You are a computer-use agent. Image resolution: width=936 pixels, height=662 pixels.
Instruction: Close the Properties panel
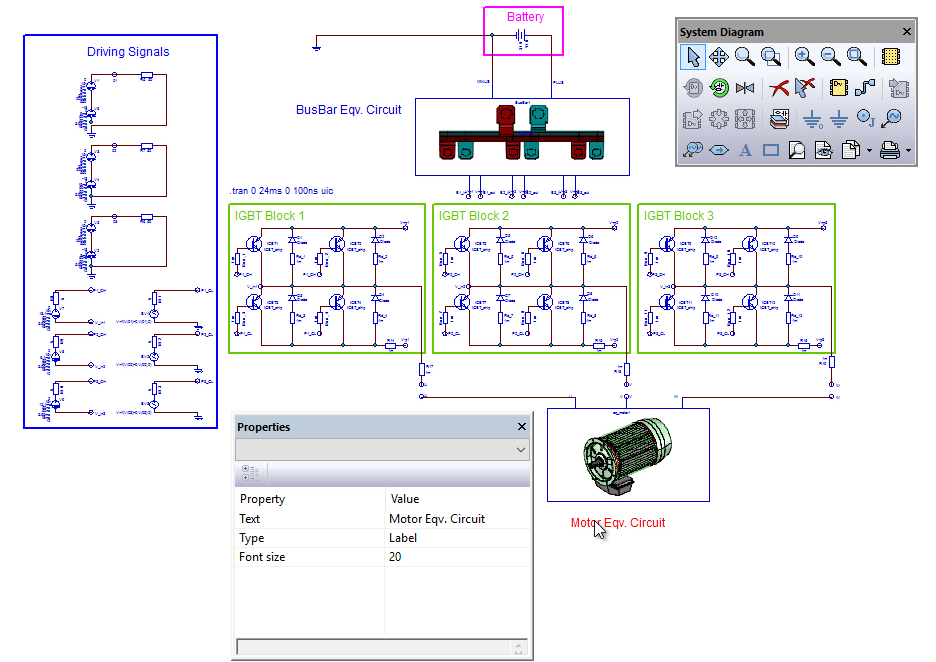521,427
